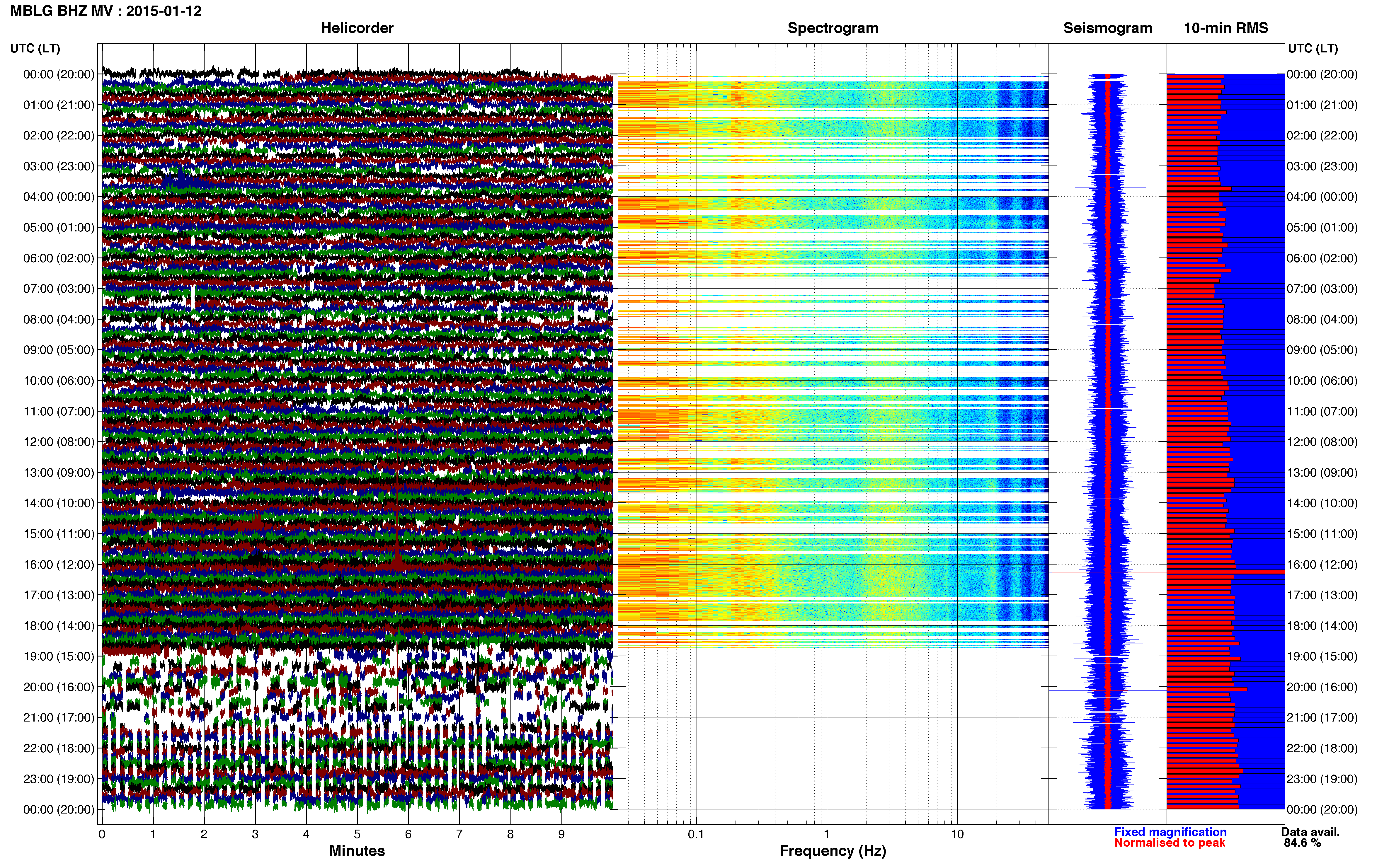Click the 'Spectrogram' panel heading

(x=833, y=28)
